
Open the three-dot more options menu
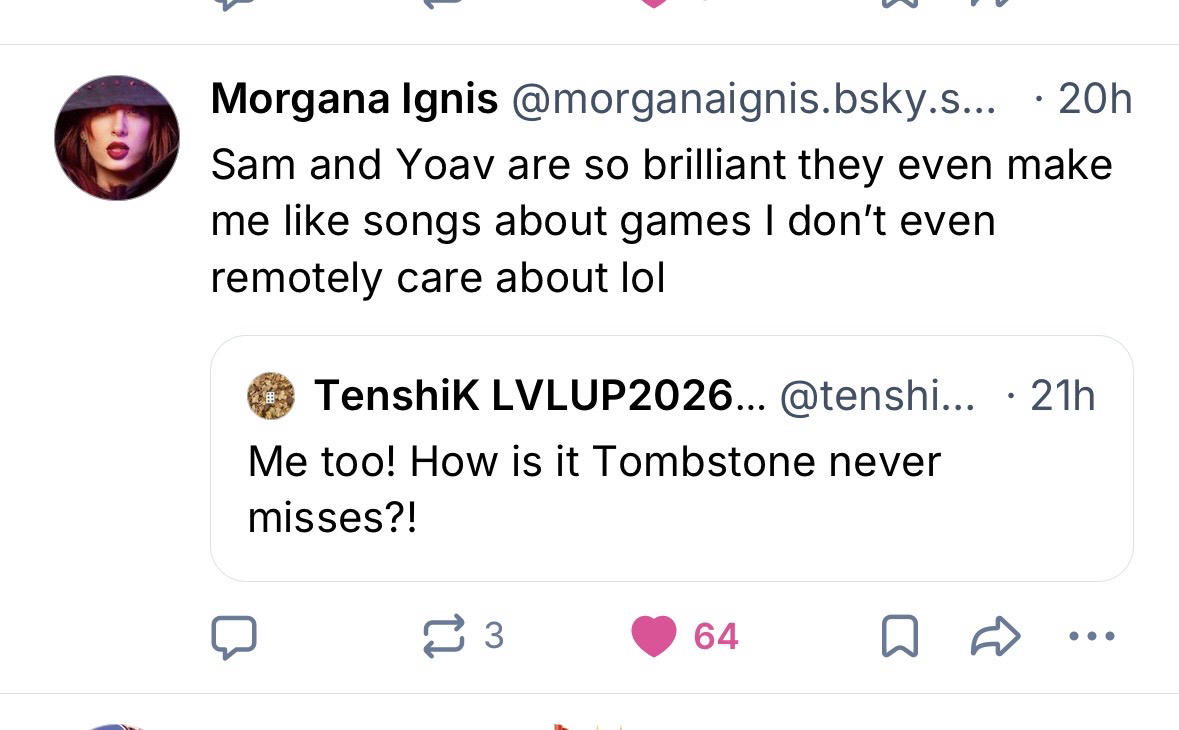(x=1090, y=636)
